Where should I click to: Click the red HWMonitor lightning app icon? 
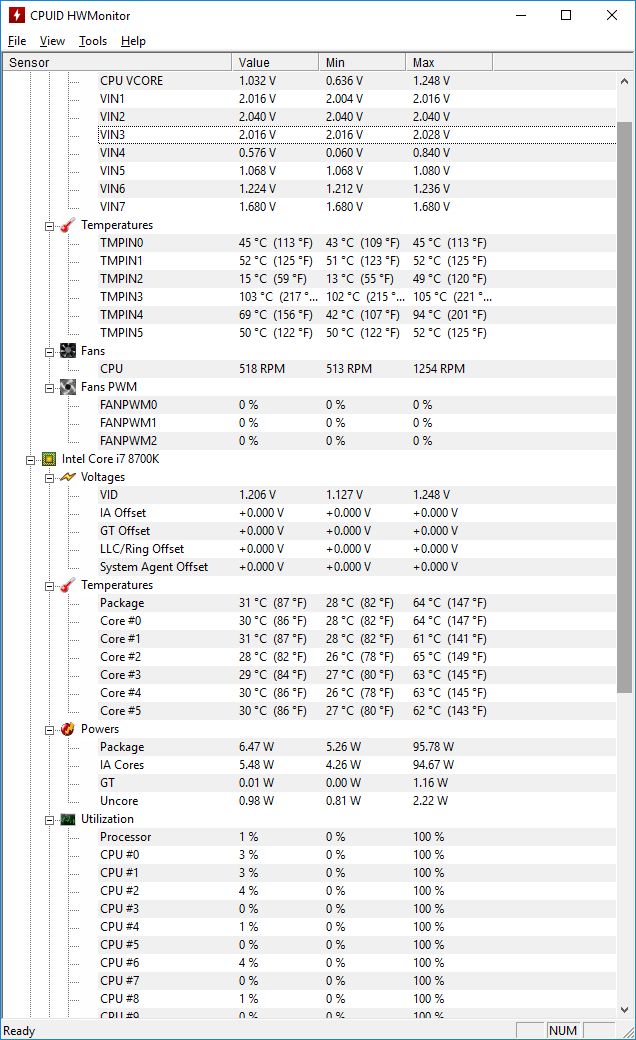[x=15, y=15]
